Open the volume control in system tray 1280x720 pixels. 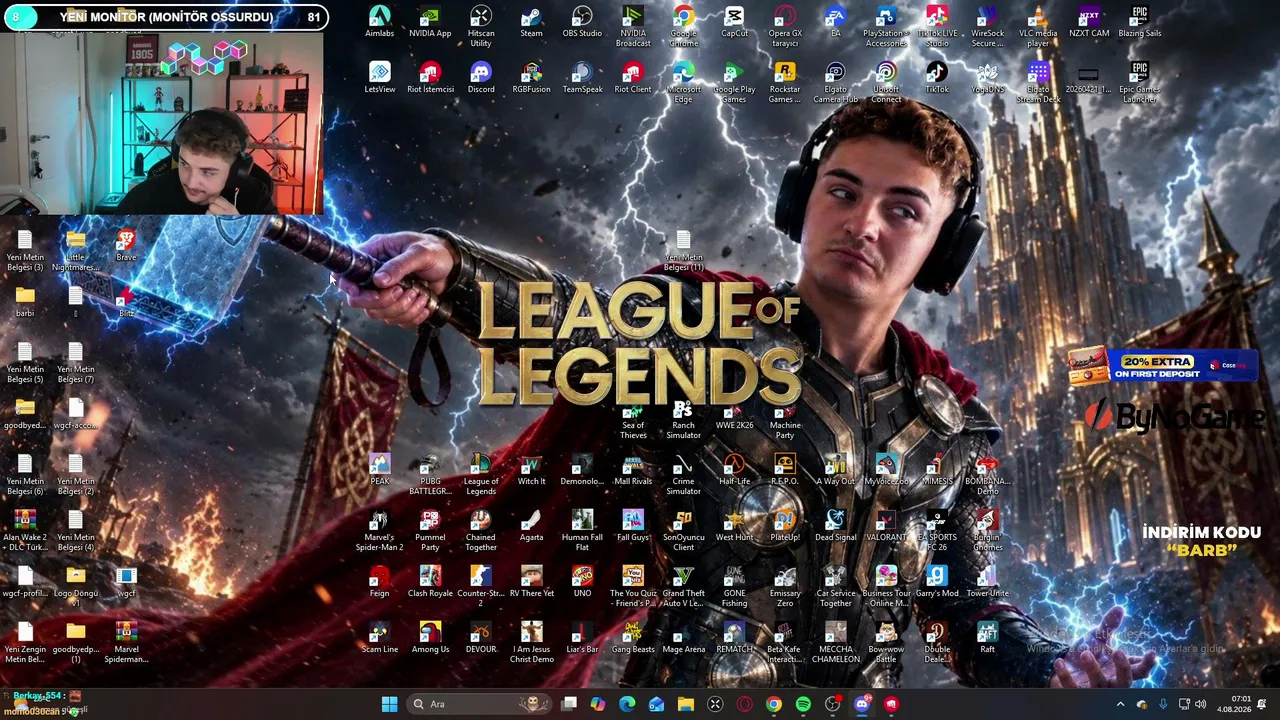[x=1200, y=704]
